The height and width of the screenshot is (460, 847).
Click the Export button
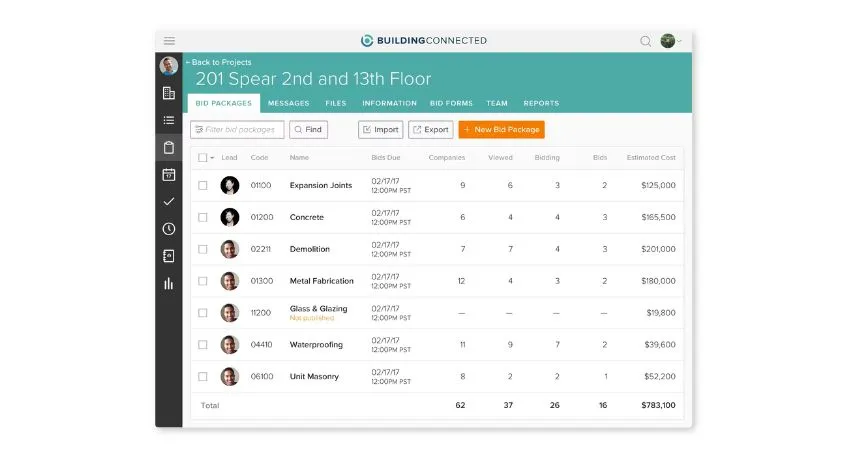pos(431,130)
